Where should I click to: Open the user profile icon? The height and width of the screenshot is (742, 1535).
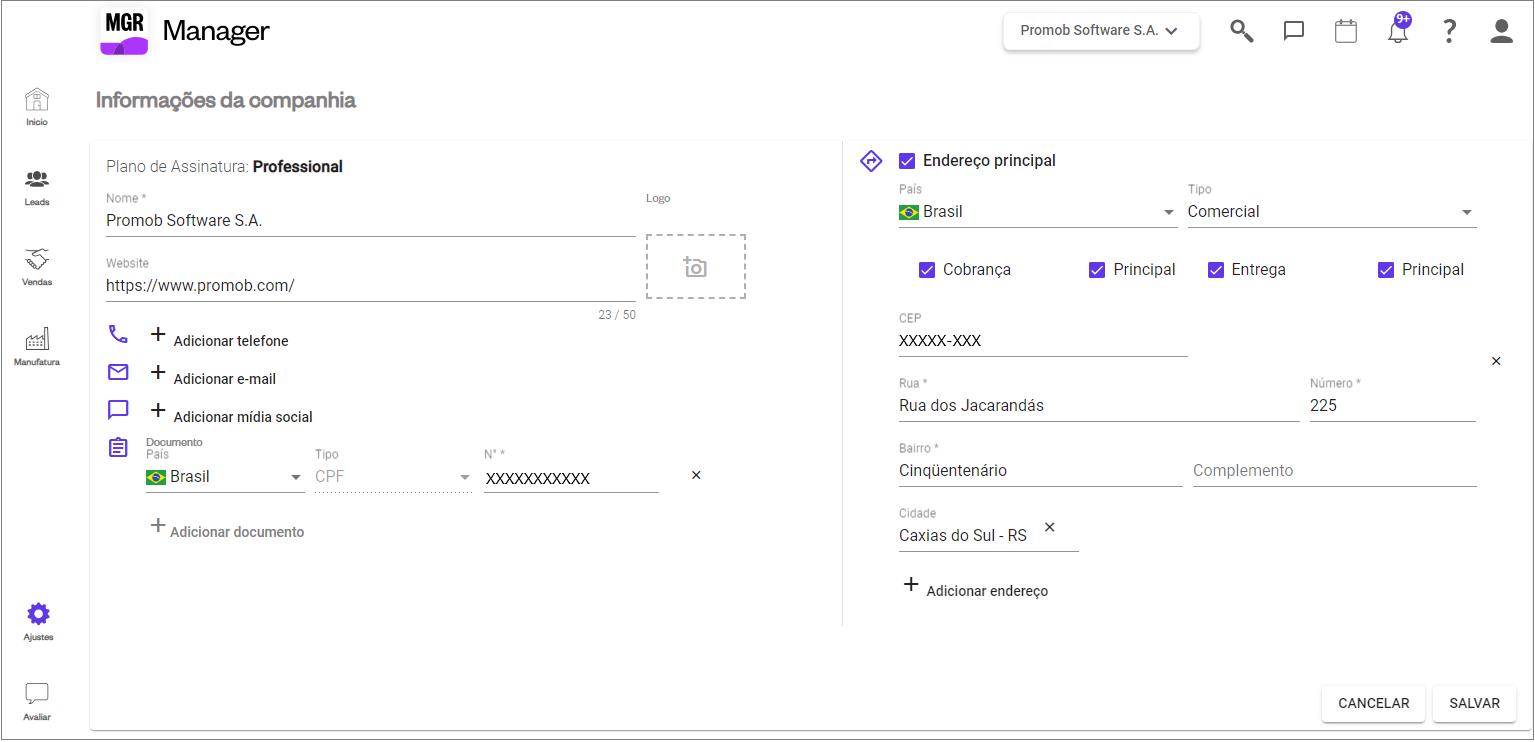click(1501, 31)
